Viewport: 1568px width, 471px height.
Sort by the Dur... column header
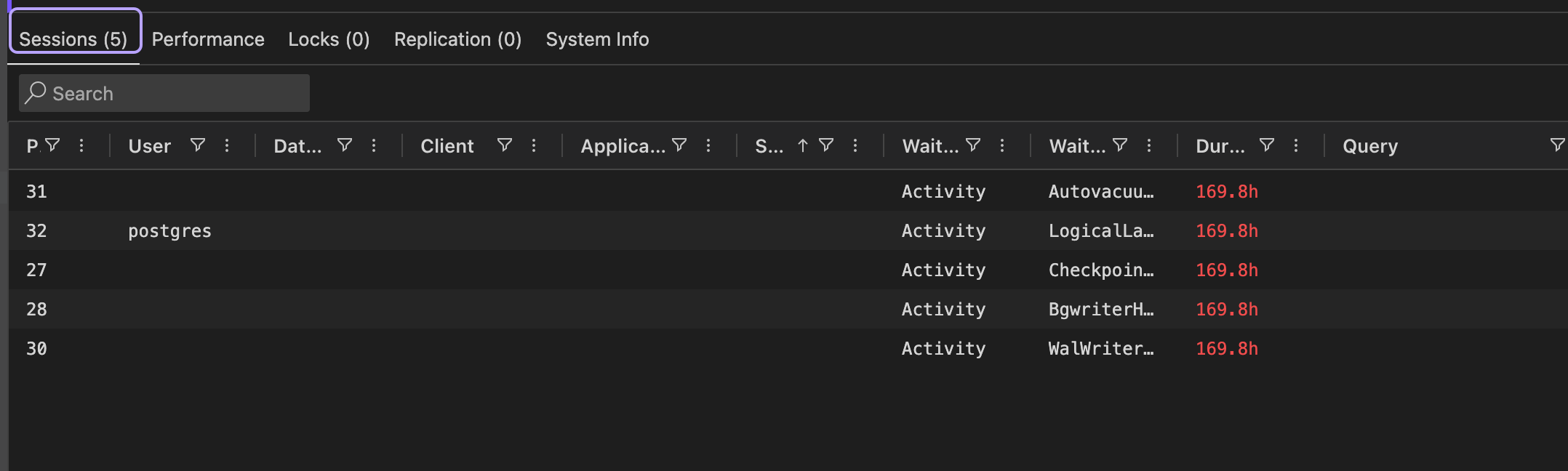coord(1220,146)
